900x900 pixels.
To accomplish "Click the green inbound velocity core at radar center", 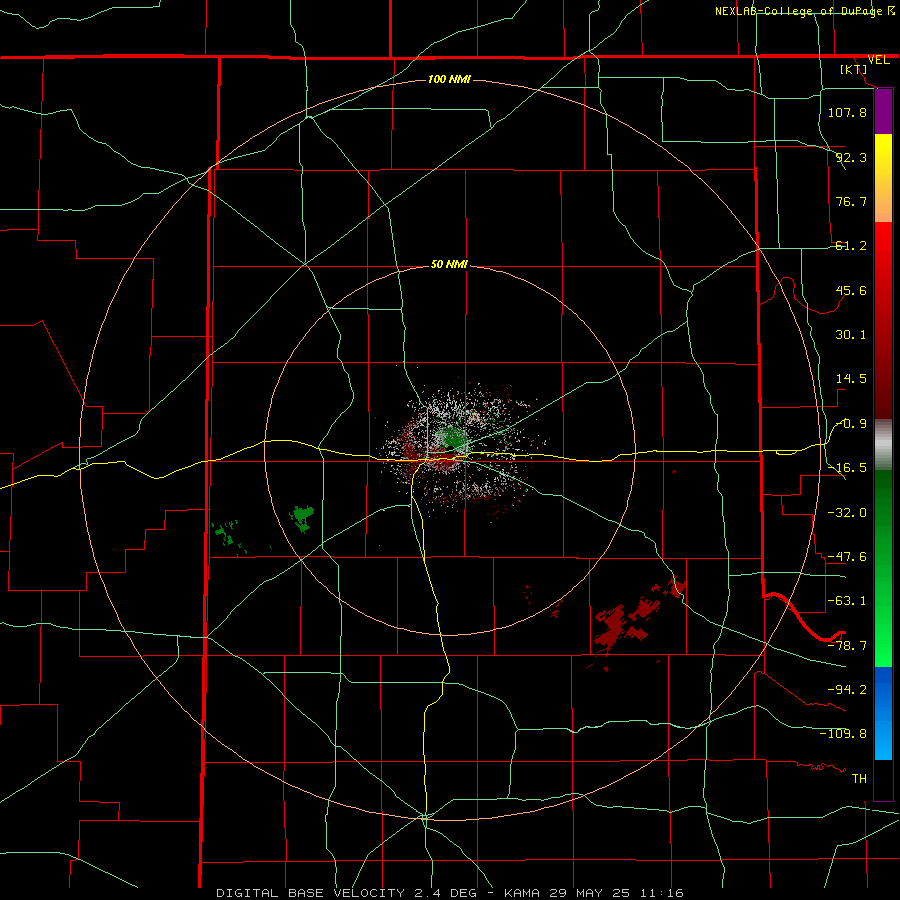I will tap(453, 439).
